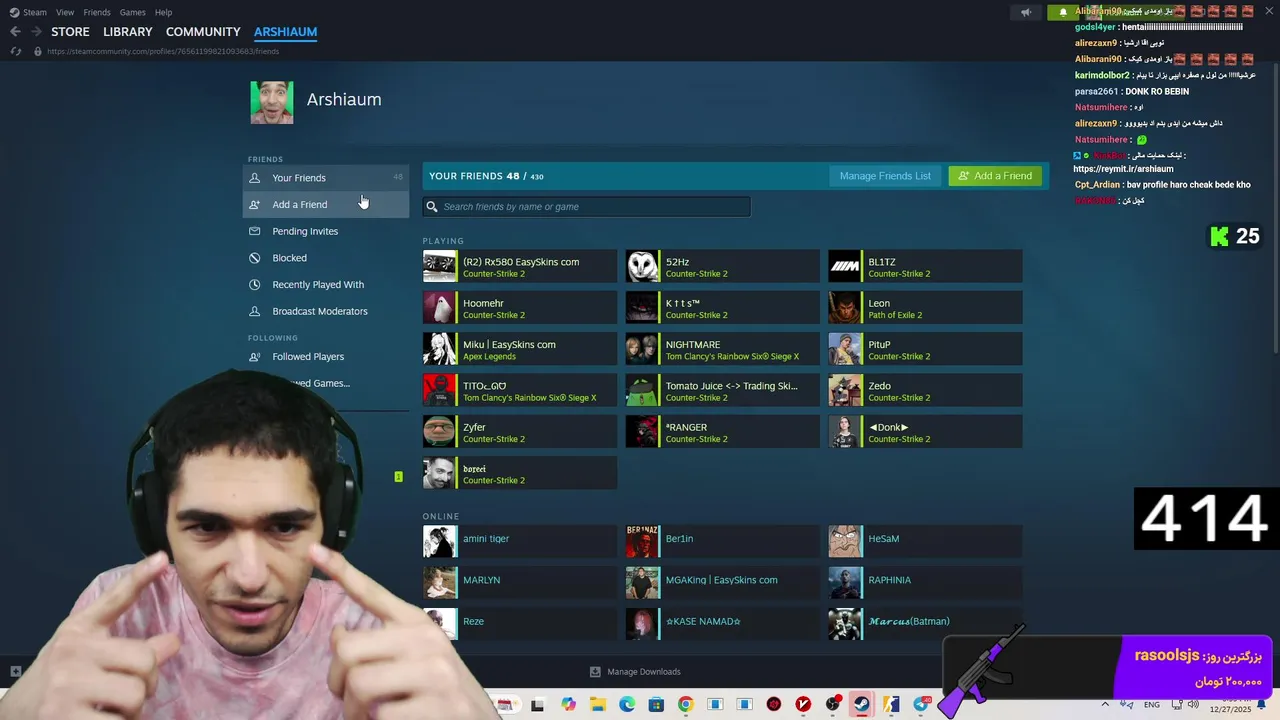Open Recently Played With

click(326, 285)
